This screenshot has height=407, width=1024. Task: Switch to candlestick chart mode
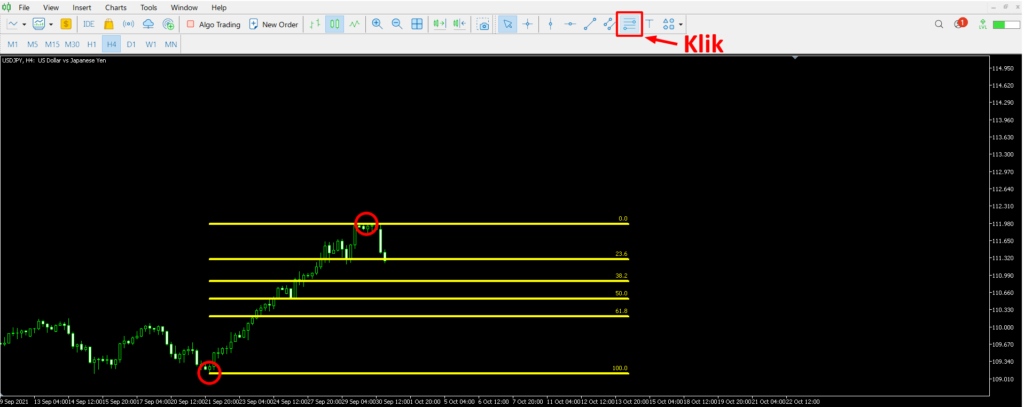335,23
